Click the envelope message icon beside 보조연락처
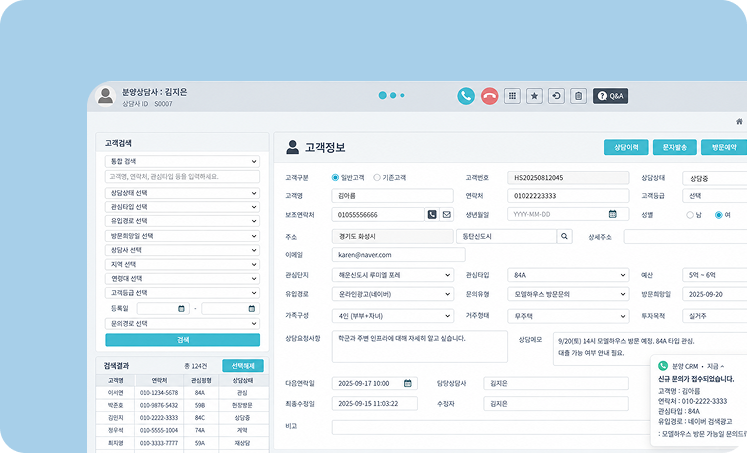Screen dimensions: 747x453 (x=446, y=214)
